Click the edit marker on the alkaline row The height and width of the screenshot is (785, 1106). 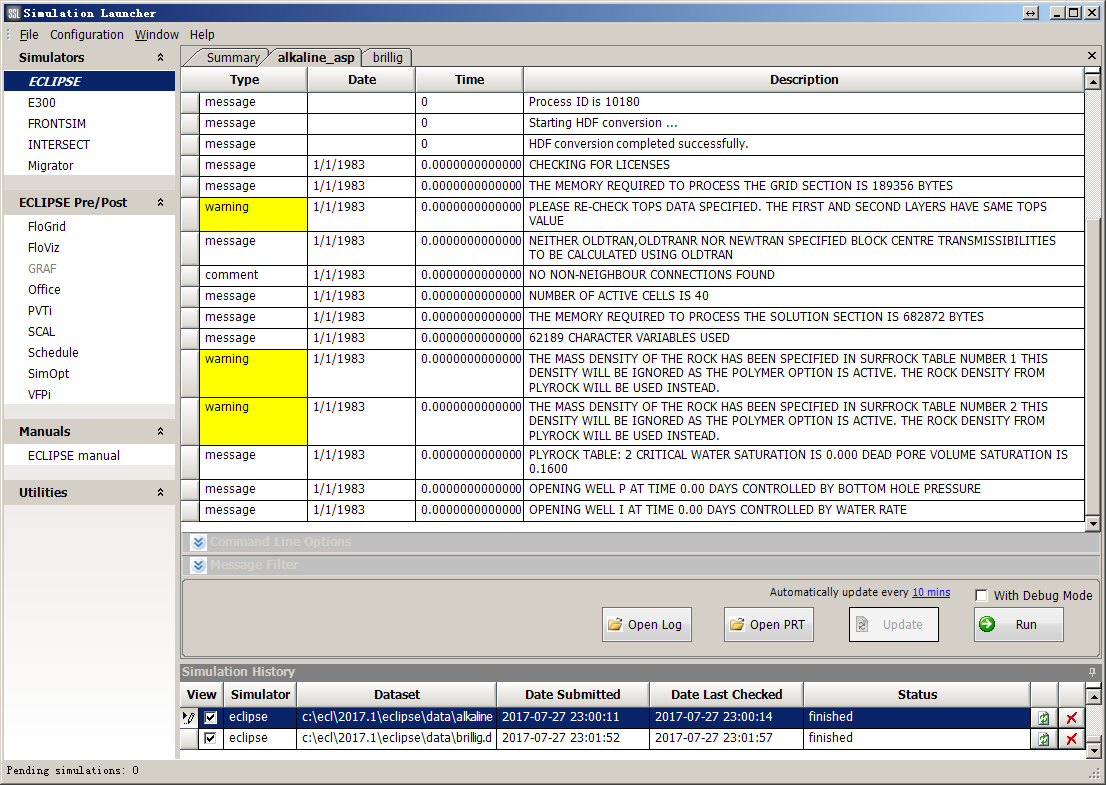tap(189, 717)
